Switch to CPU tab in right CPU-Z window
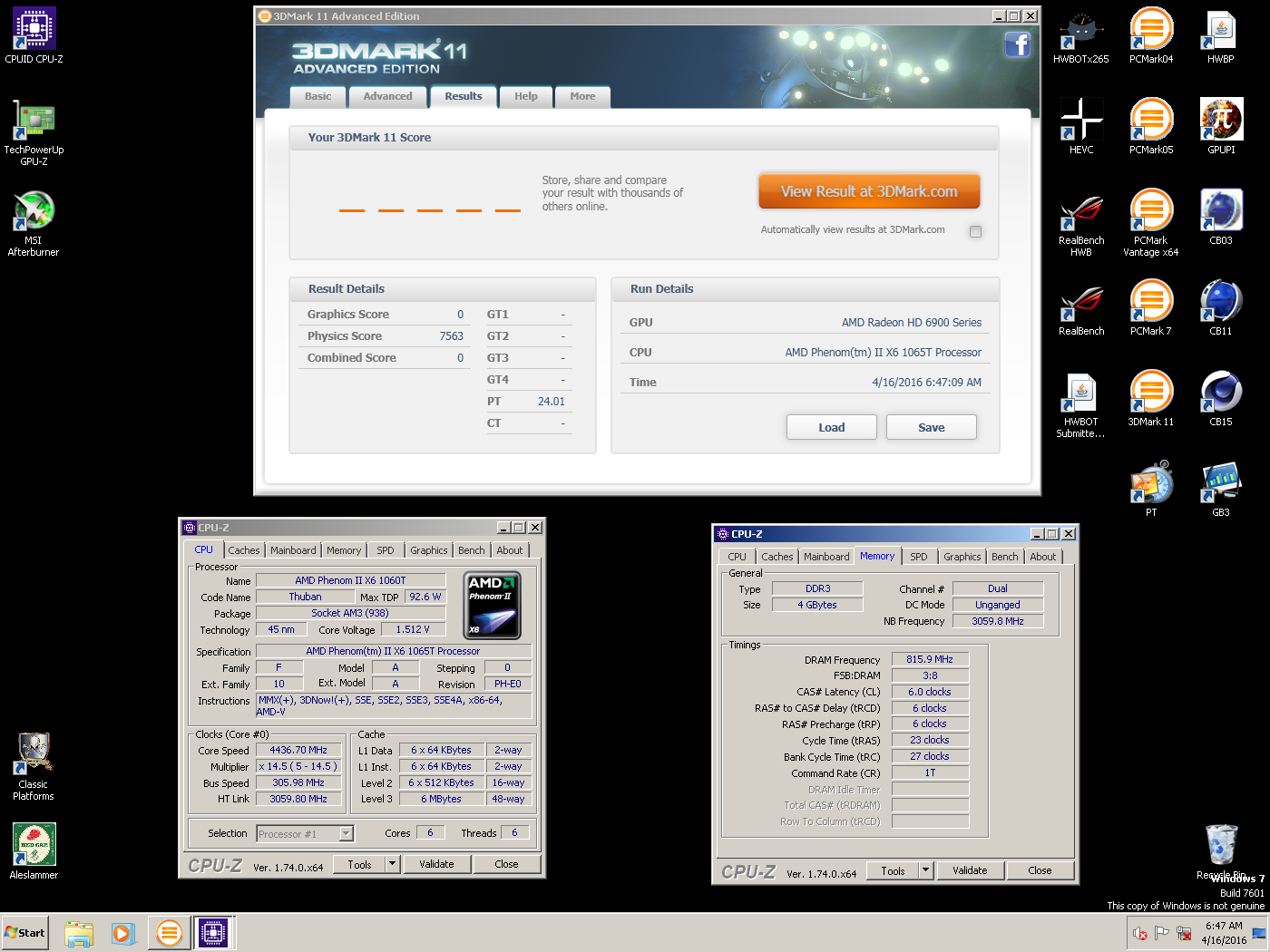 click(737, 557)
